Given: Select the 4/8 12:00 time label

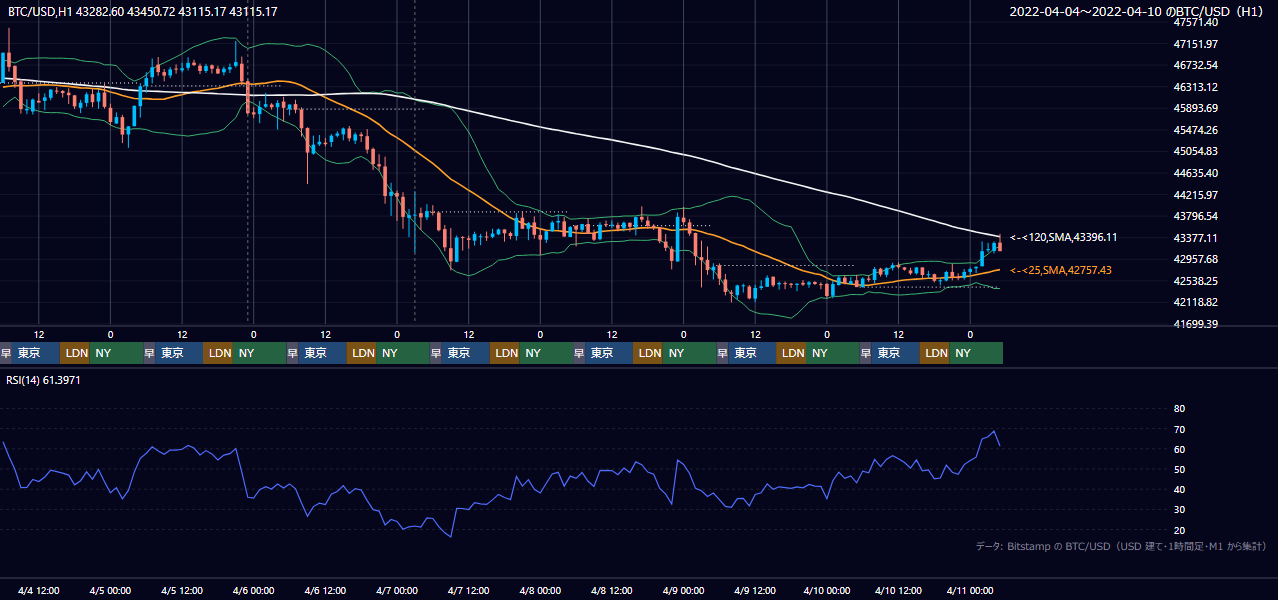Looking at the screenshot, I should click(x=611, y=590).
